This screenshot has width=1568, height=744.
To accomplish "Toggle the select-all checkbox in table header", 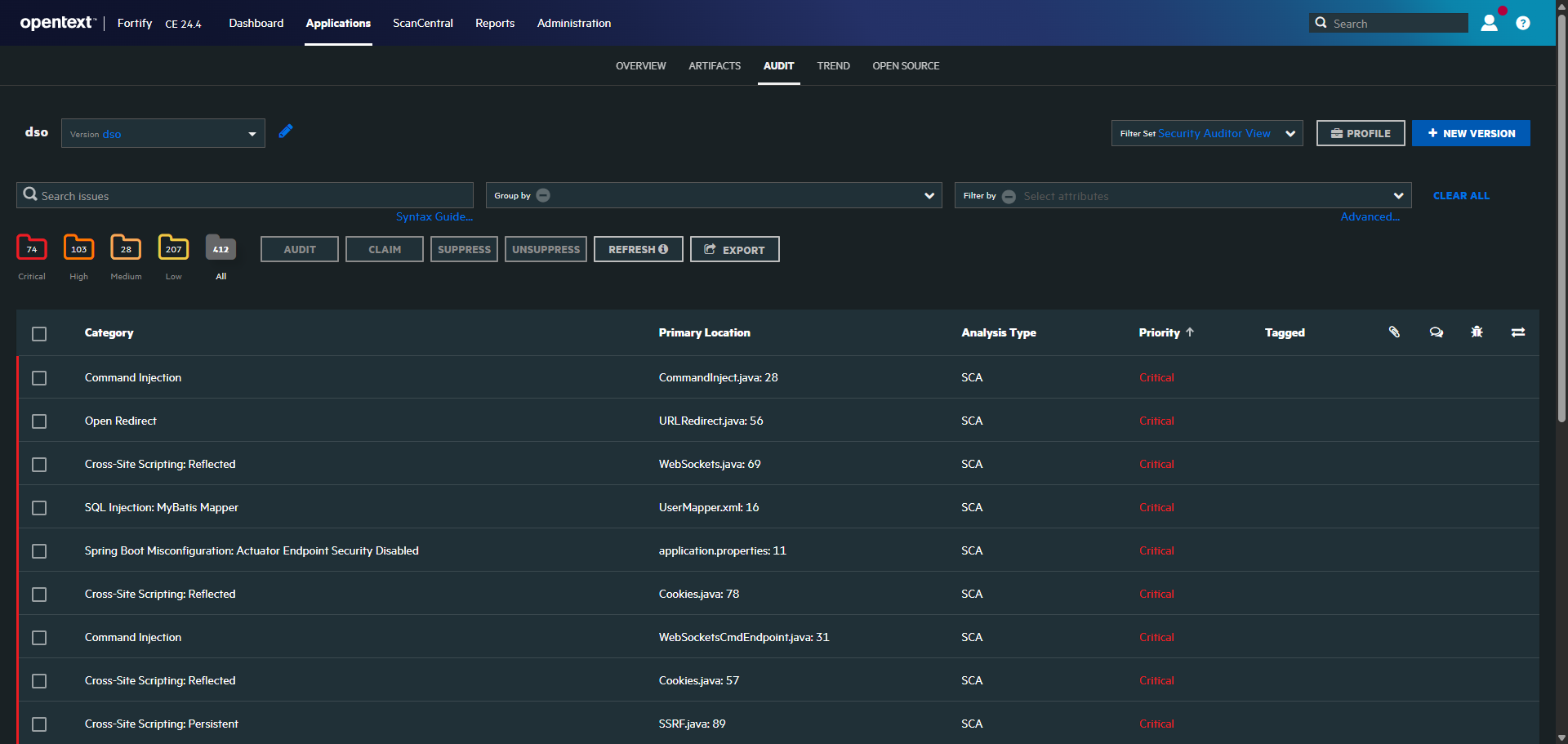I will point(39,333).
